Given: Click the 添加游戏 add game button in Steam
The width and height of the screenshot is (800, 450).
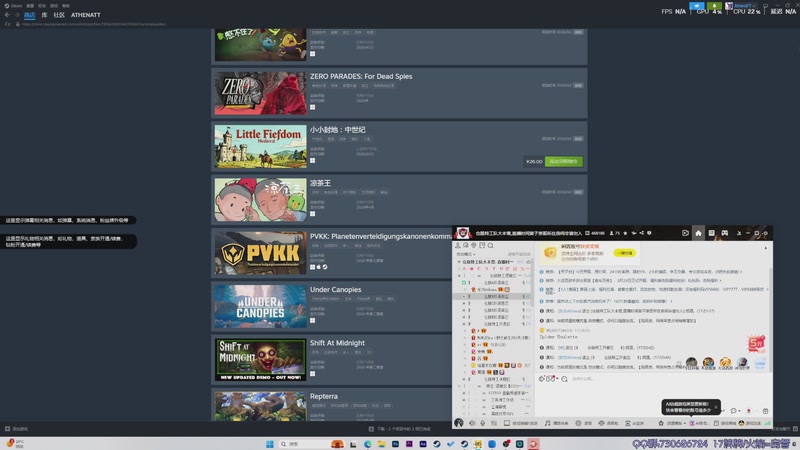Looking at the screenshot, I should (16, 429).
